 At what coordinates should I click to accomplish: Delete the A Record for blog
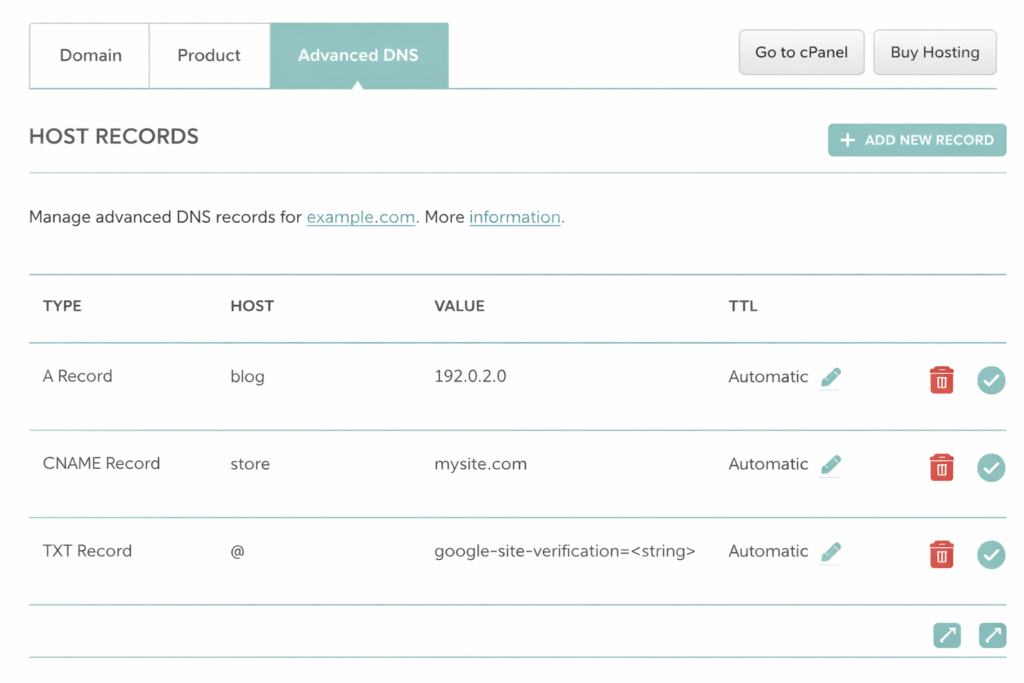click(941, 380)
